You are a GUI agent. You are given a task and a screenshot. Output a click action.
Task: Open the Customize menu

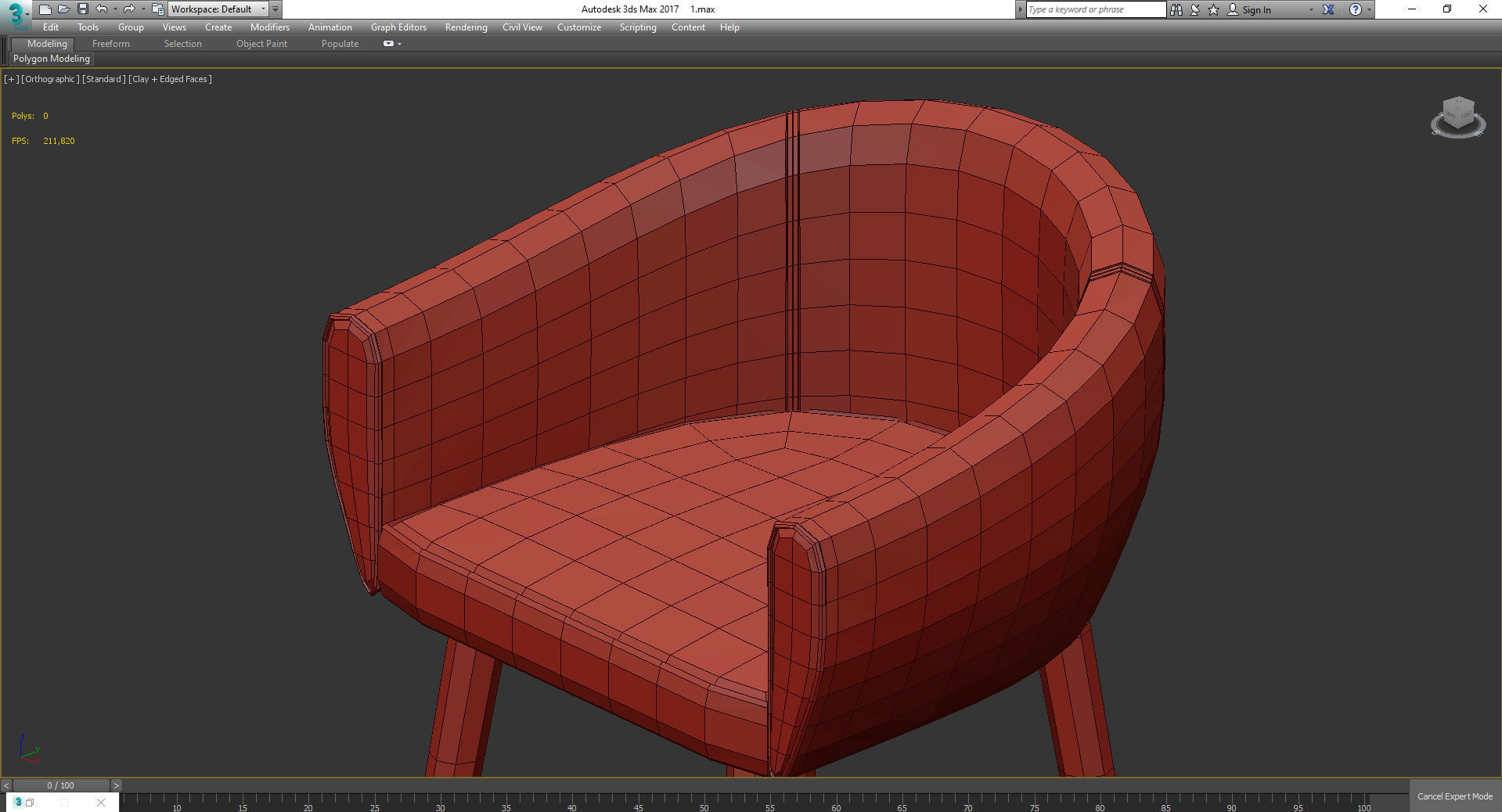click(579, 27)
